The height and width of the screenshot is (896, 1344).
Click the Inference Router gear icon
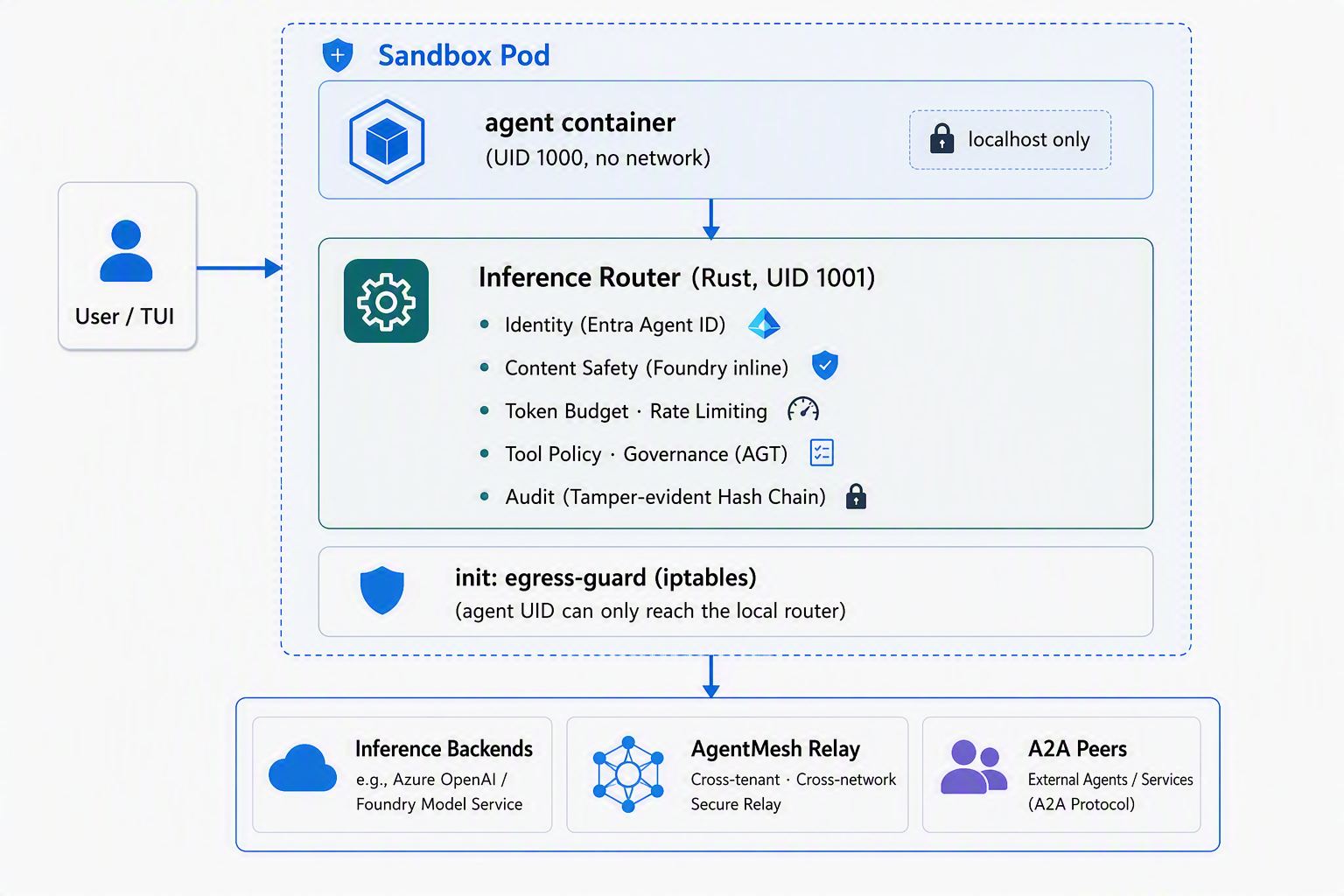pos(386,301)
